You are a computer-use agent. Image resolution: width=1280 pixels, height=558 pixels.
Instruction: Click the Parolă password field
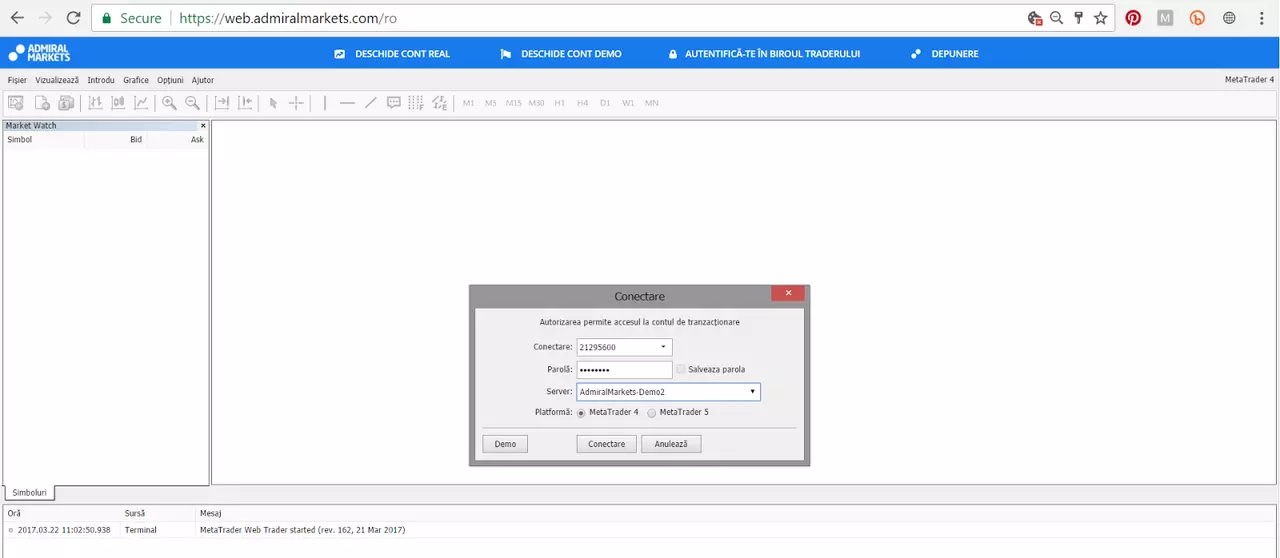tap(624, 370)
